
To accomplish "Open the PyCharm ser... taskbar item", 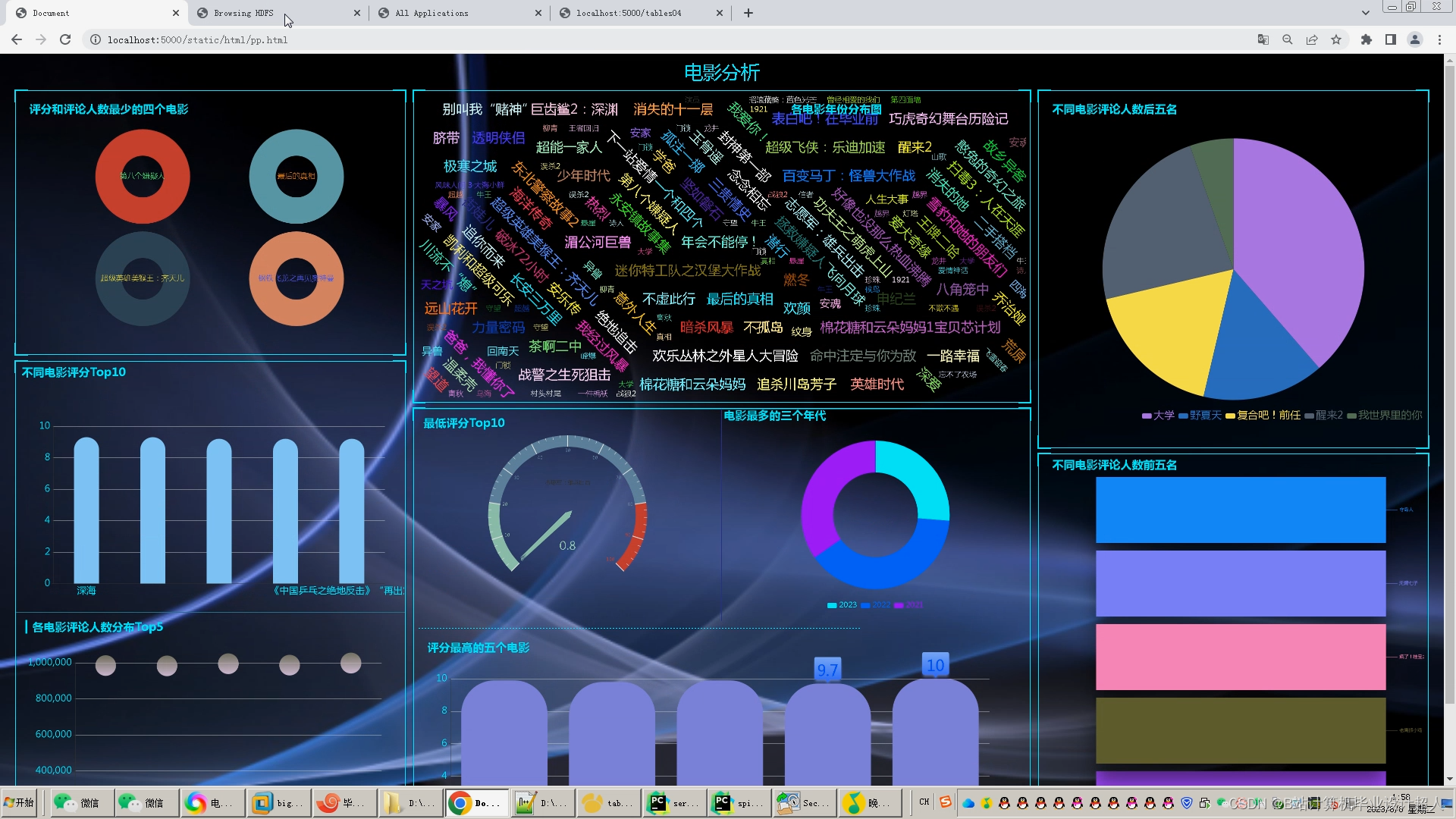I will [670, 802].
